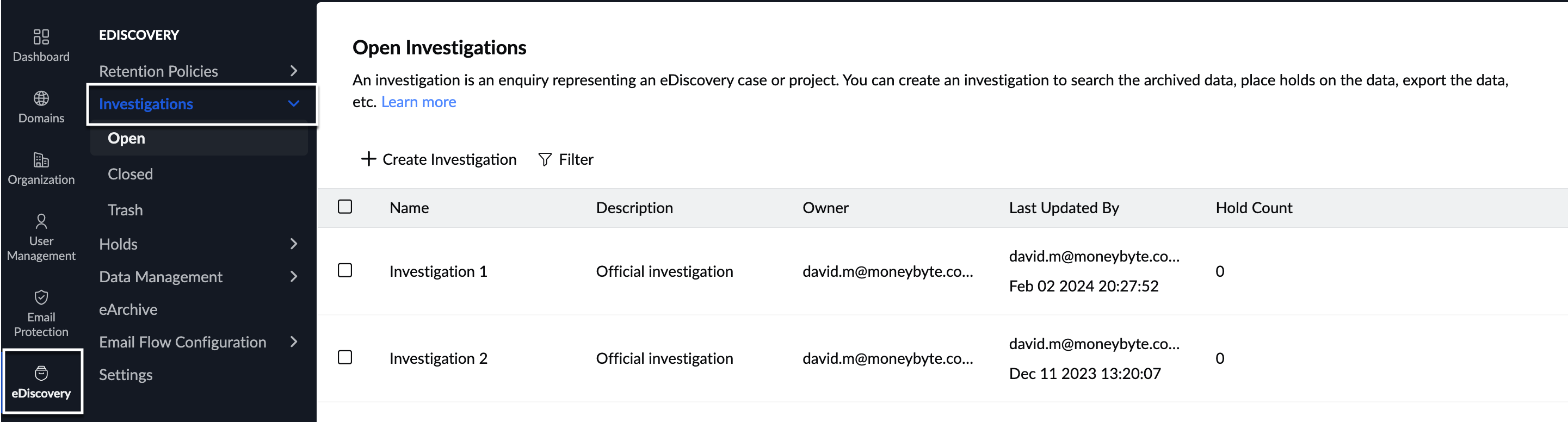Expand the Data Management chevron

[294, 277]
